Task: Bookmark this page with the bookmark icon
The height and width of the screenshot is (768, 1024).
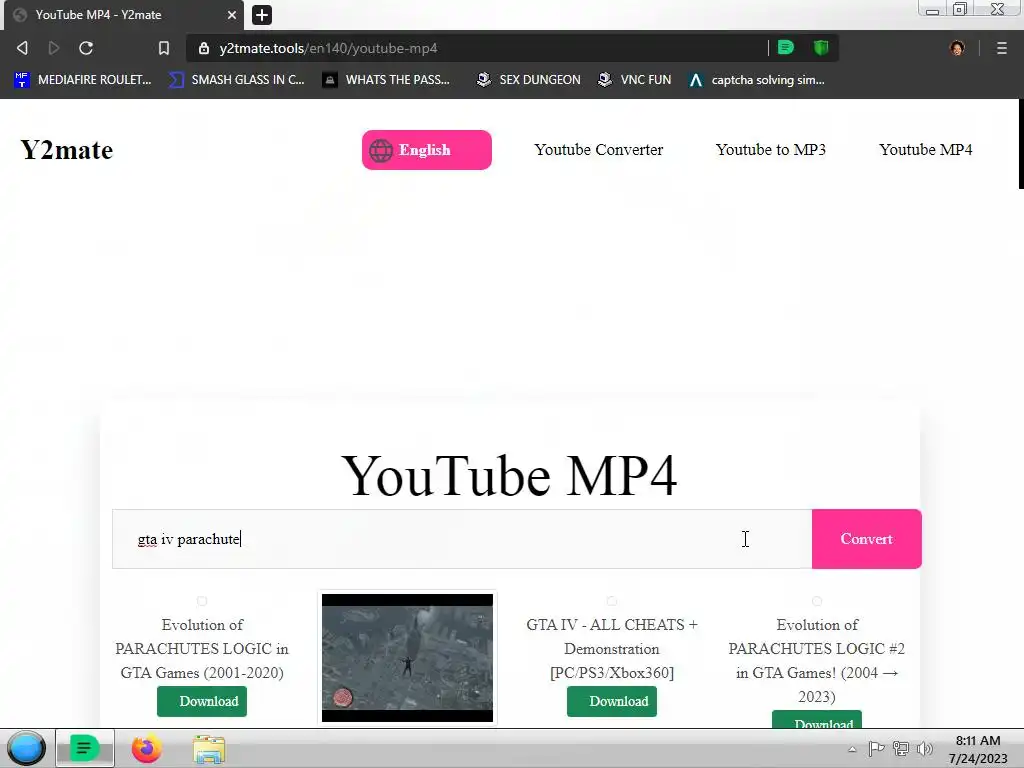Action: click(164, 48)
